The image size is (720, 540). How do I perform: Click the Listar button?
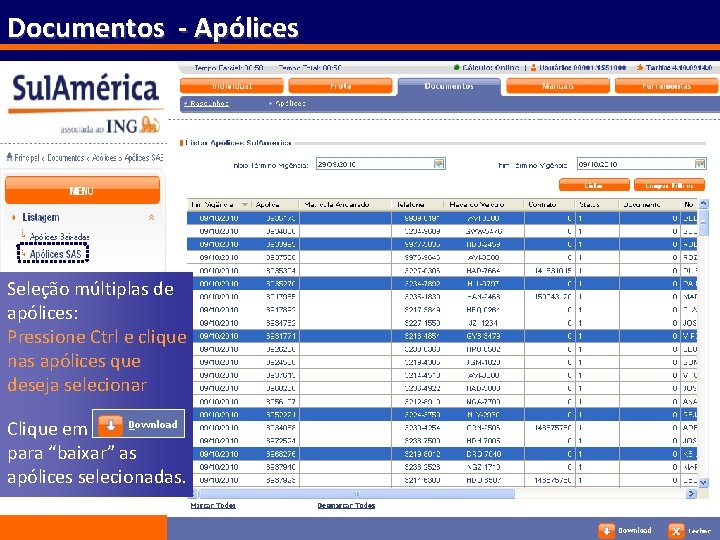(594, 185)
